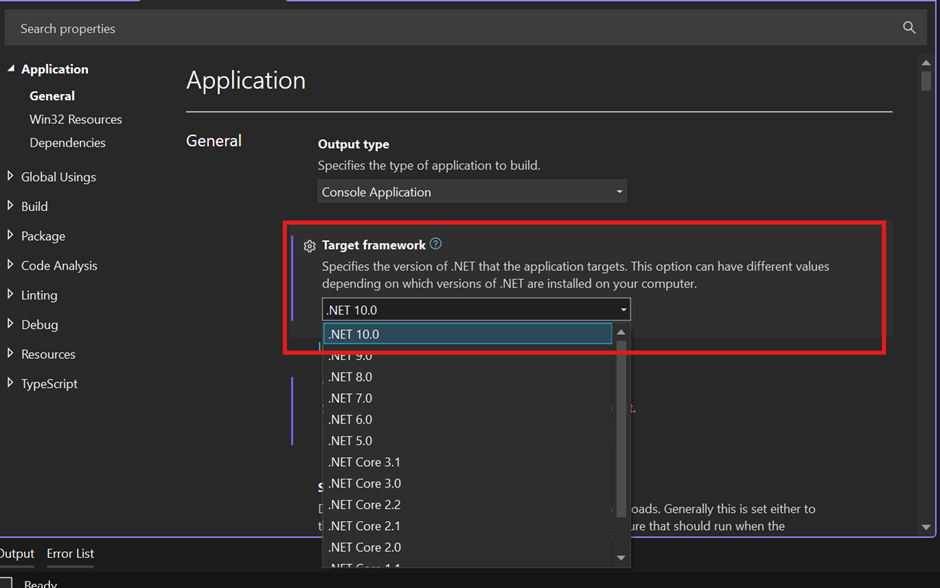The height and width of the screenshot is (588, 940).
Task: Click the gear icon beside Target framework
Action: (x=309, y=246)
